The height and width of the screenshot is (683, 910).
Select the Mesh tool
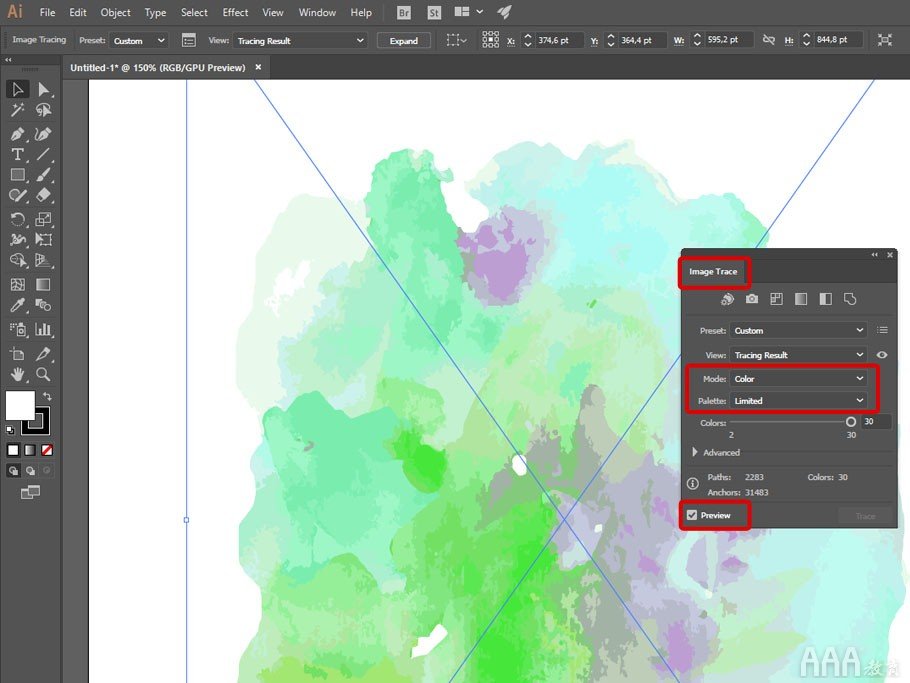17,284
